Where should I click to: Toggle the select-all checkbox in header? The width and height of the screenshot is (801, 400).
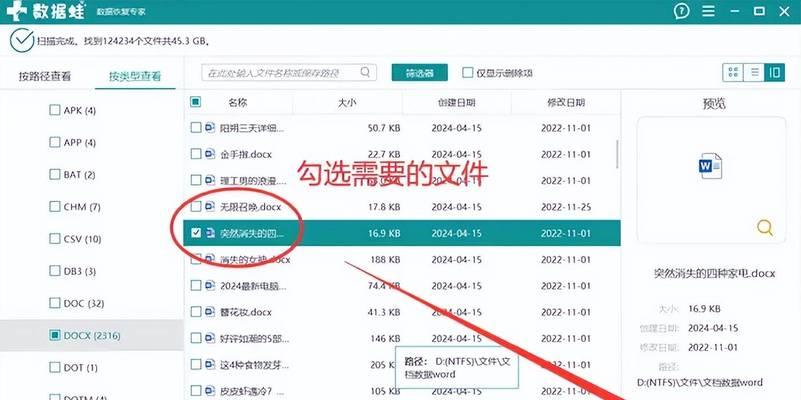pos(196,102)
